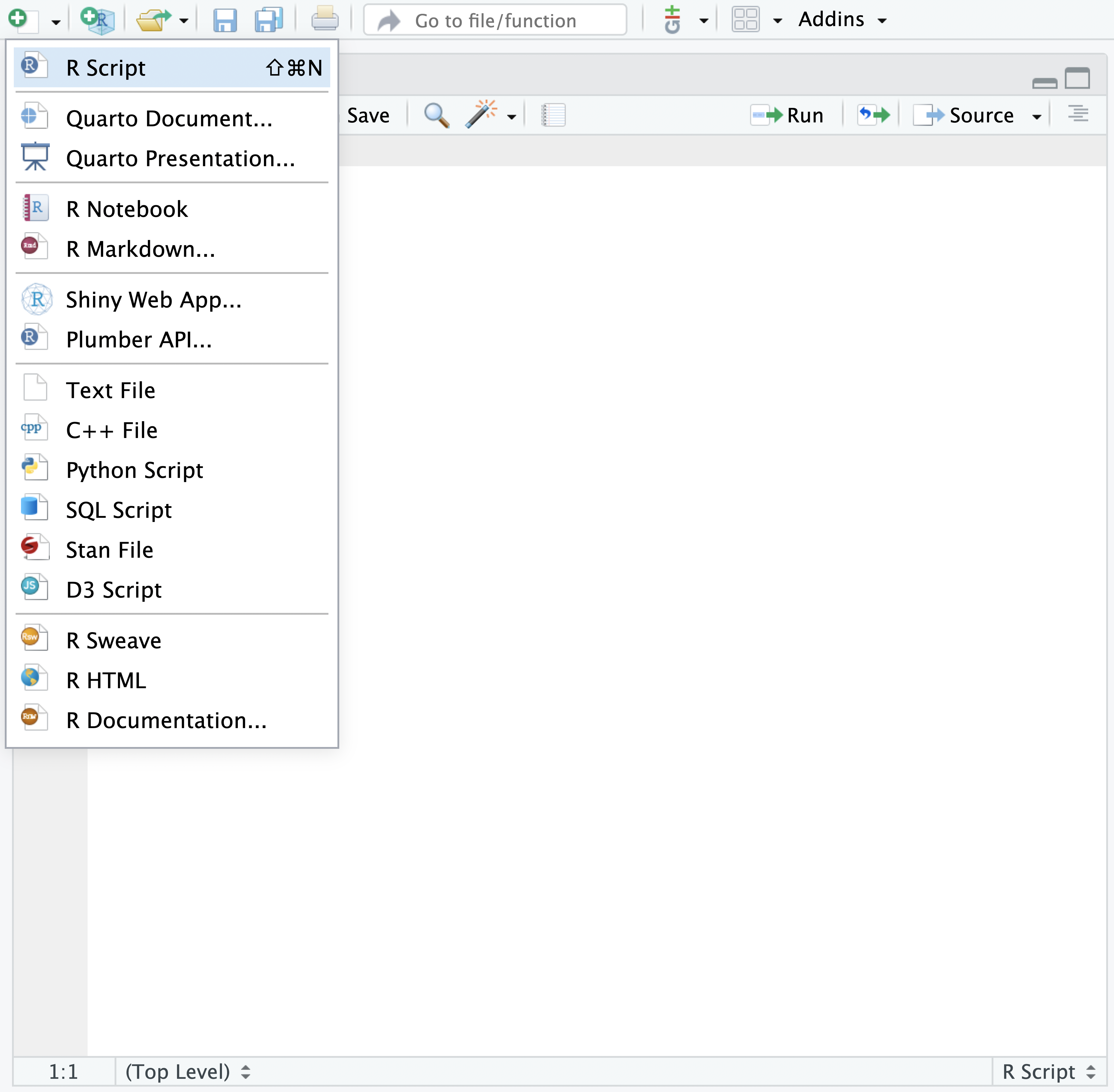Click the Open File folder icon
This screenshot has height=1092, width=1114.
(x=153, y=21)
